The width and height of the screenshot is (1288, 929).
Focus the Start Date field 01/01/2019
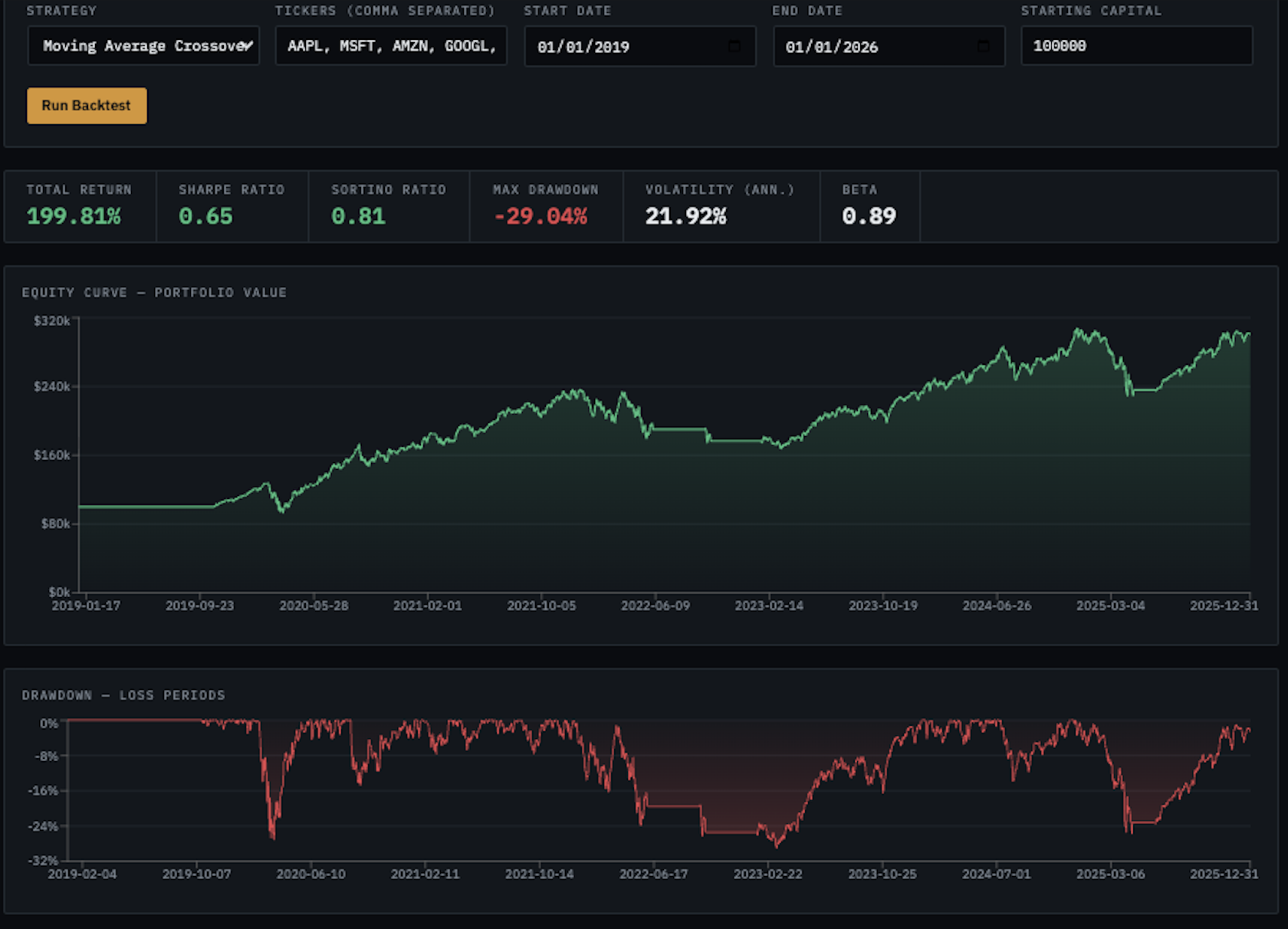point(640,46)
